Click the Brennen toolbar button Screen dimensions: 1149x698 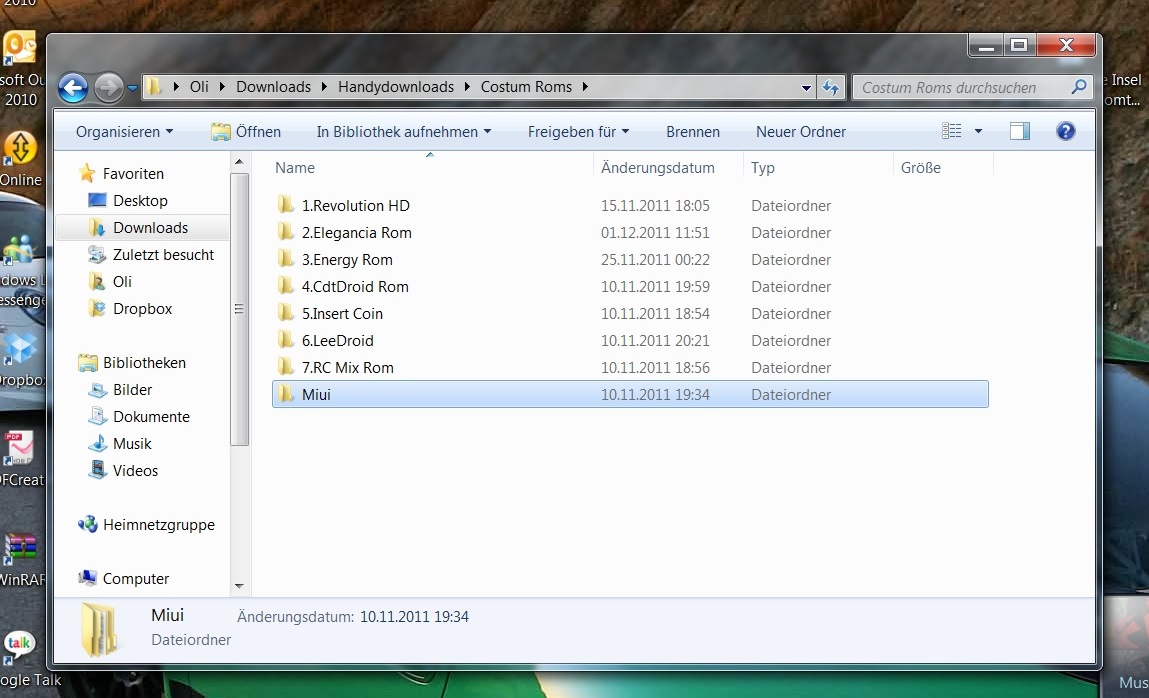[692, 132]
